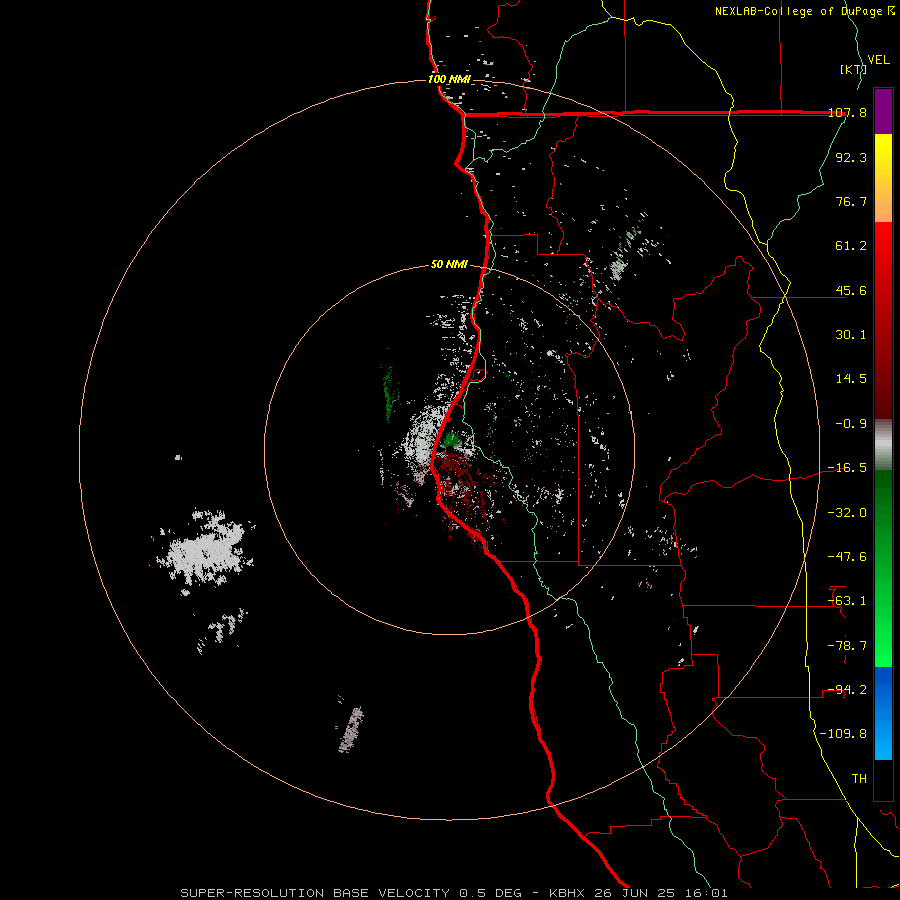Click the blue segment of the velocity color bar
900x900 pixels.
[883, 713]
